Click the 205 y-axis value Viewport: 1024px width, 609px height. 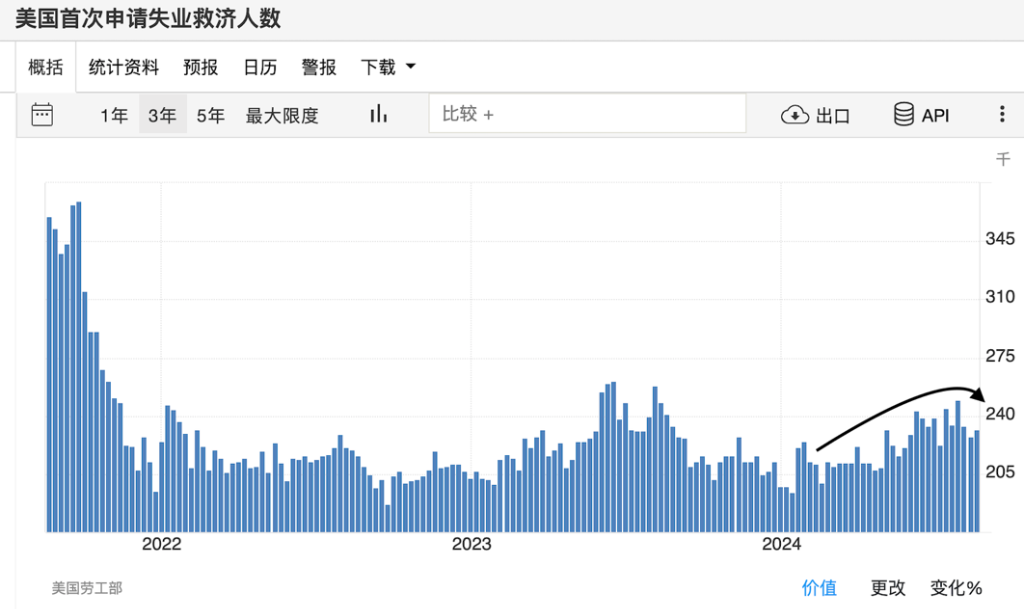coord(1000,472)
